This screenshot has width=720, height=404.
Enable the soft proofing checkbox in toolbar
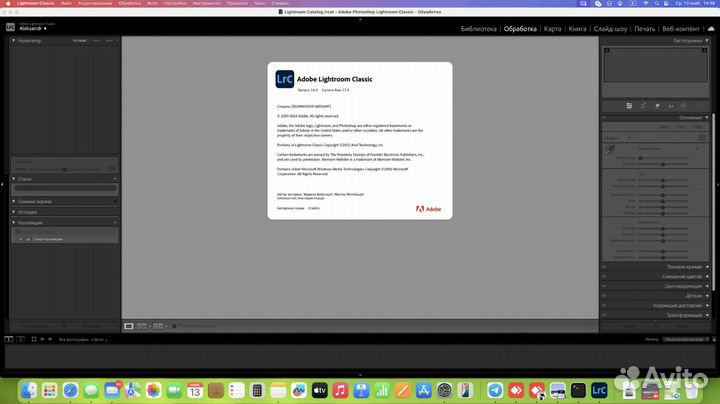(x=174, y=326)
